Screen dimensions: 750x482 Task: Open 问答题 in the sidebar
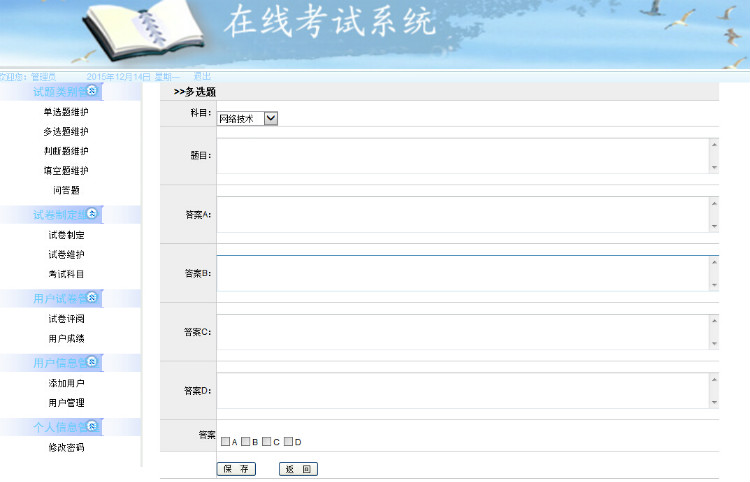[x=66, y=190]
